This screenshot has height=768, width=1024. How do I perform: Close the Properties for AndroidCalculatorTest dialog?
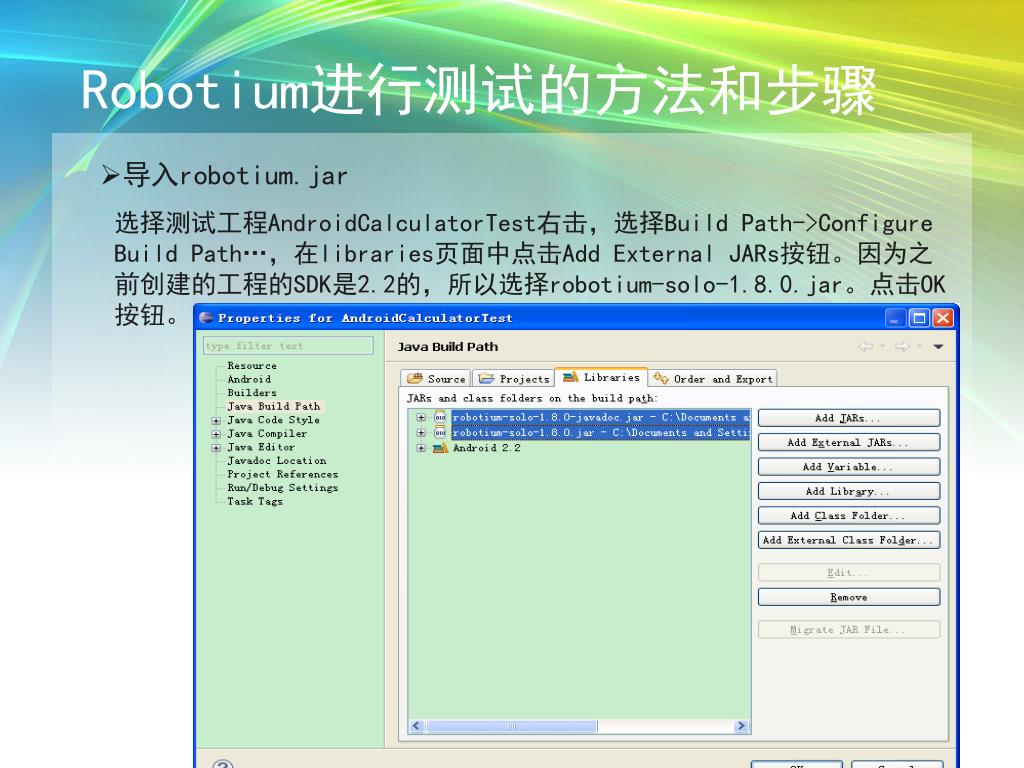[x=942, y=318]
